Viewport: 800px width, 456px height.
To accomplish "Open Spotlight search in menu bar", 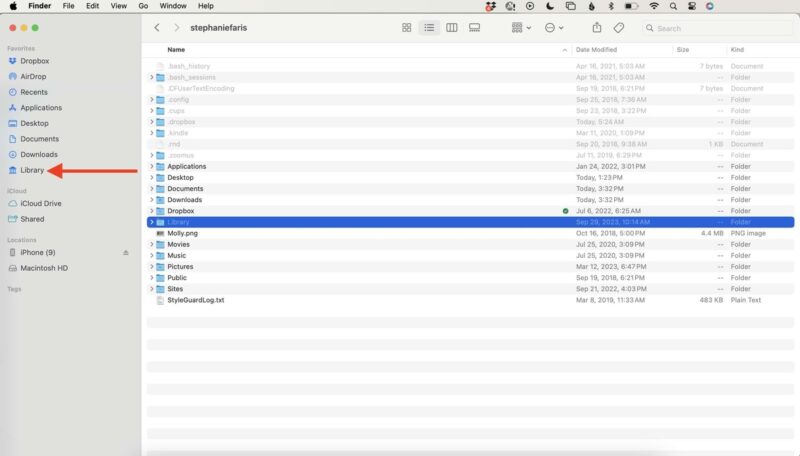I will pos(673,6).
